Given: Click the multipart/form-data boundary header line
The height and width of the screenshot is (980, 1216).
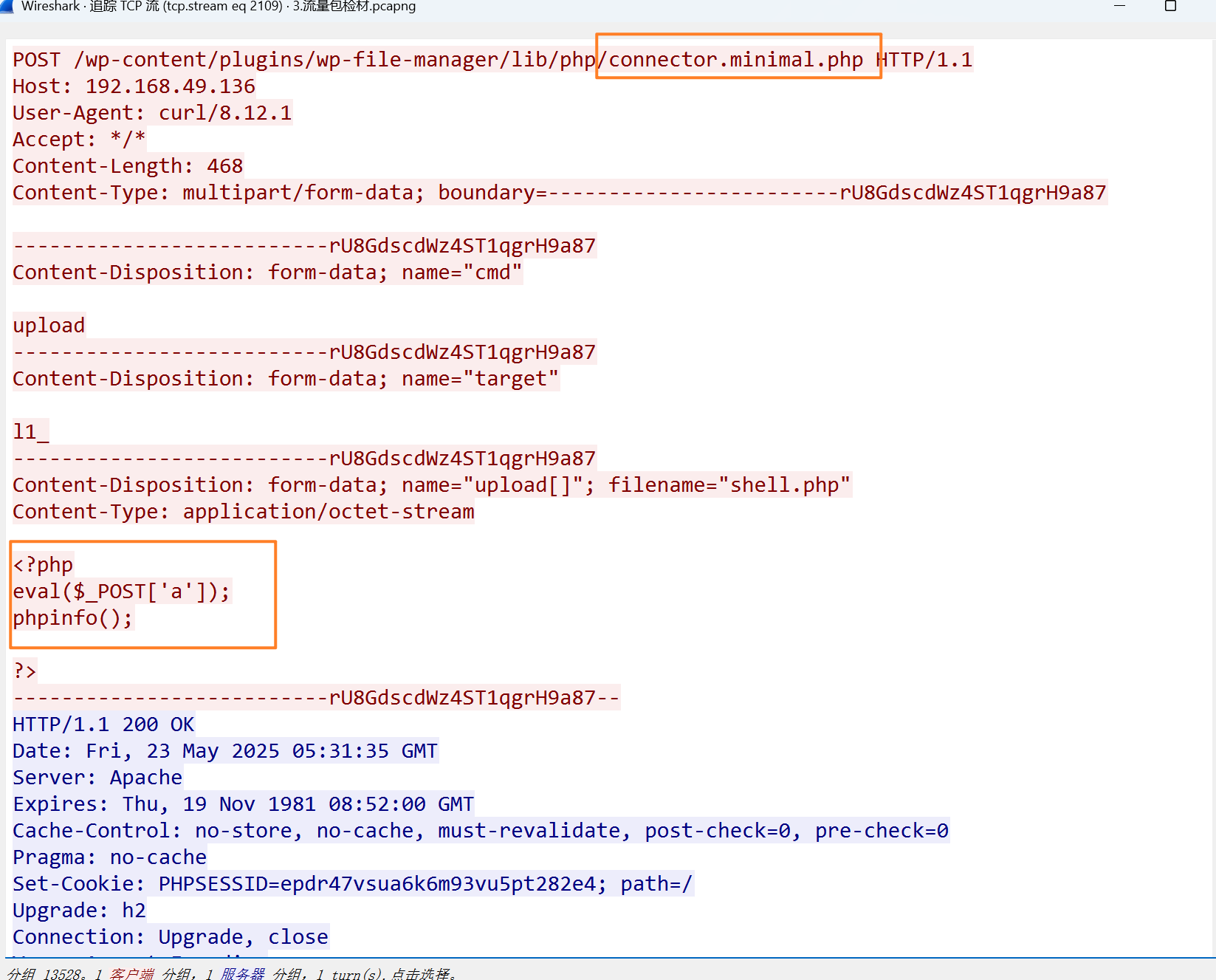Looking at the screenshot, I should coord(560,193).
